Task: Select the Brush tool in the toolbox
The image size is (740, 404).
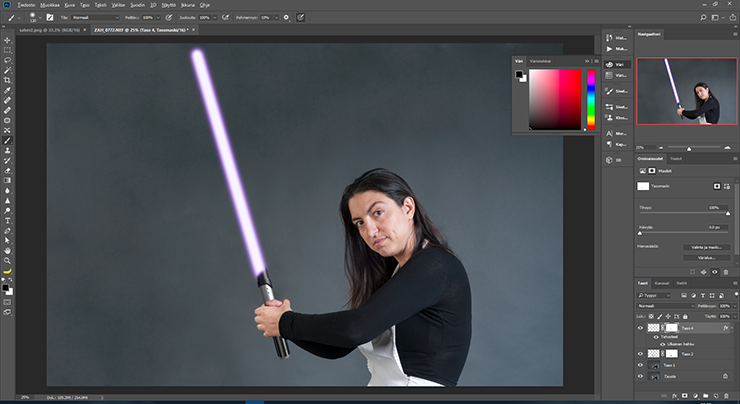Action: coord(7,140)
